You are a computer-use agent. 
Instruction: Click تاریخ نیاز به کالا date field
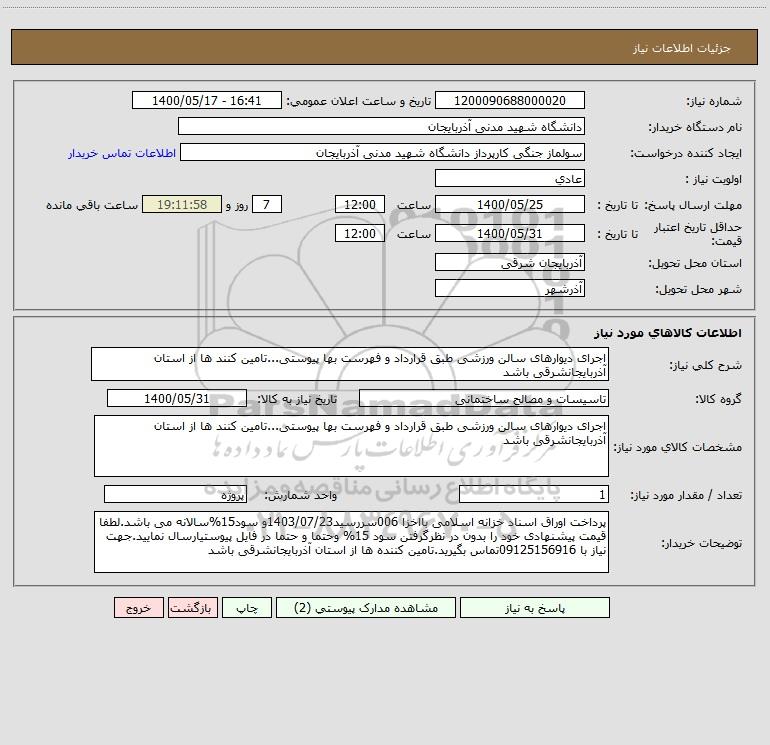pos(177,398)
